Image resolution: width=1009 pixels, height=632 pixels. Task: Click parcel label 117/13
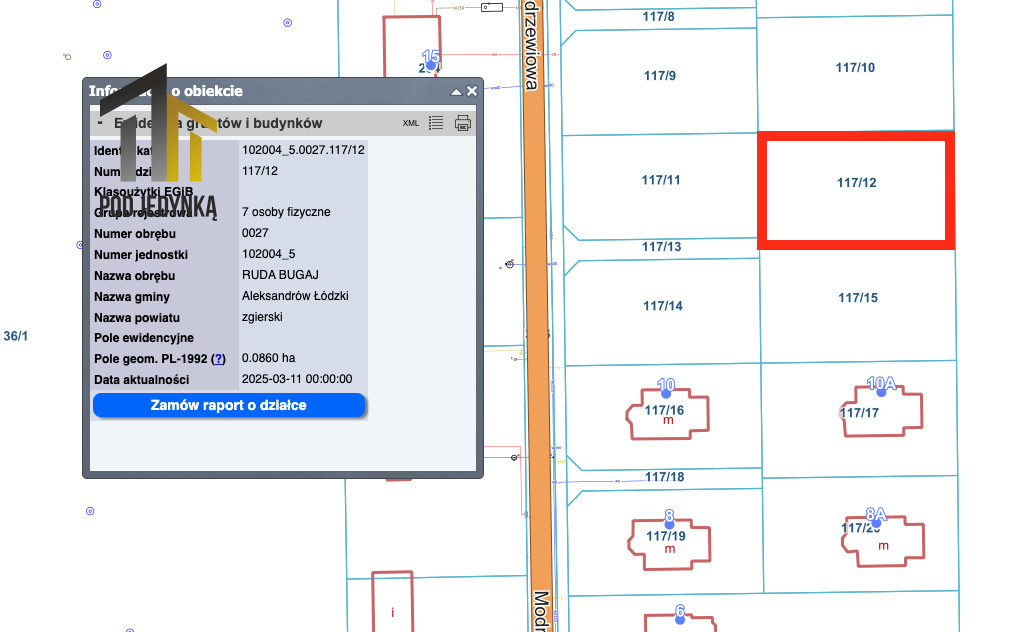[x=661, y=246]
